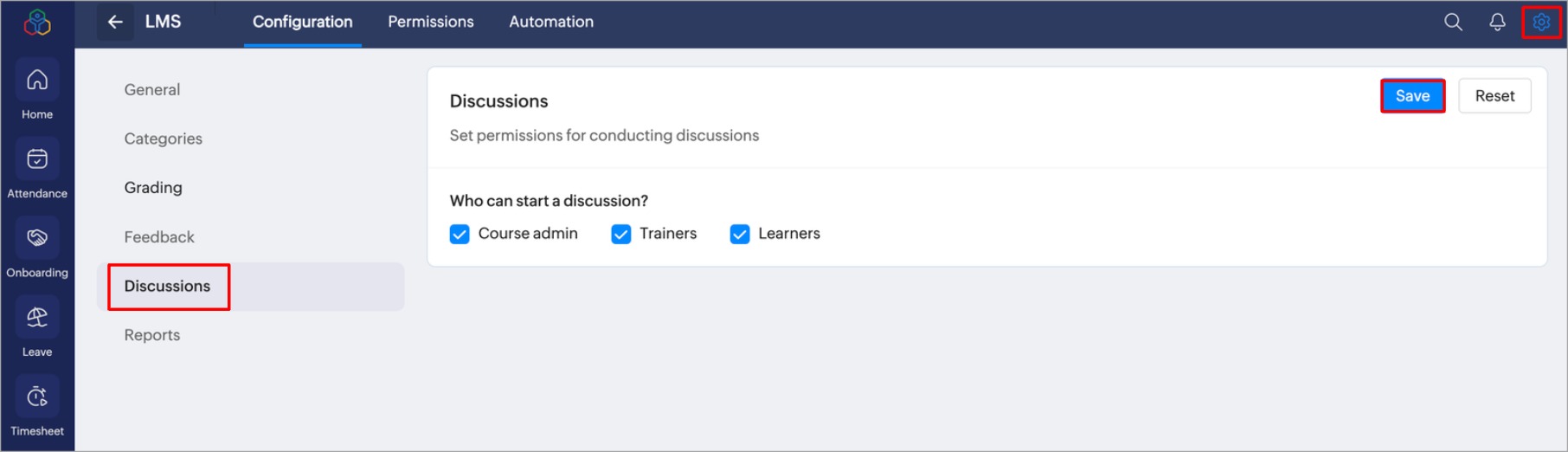
Task: Click the Zoho People logo icon
Action: point(37,23)
